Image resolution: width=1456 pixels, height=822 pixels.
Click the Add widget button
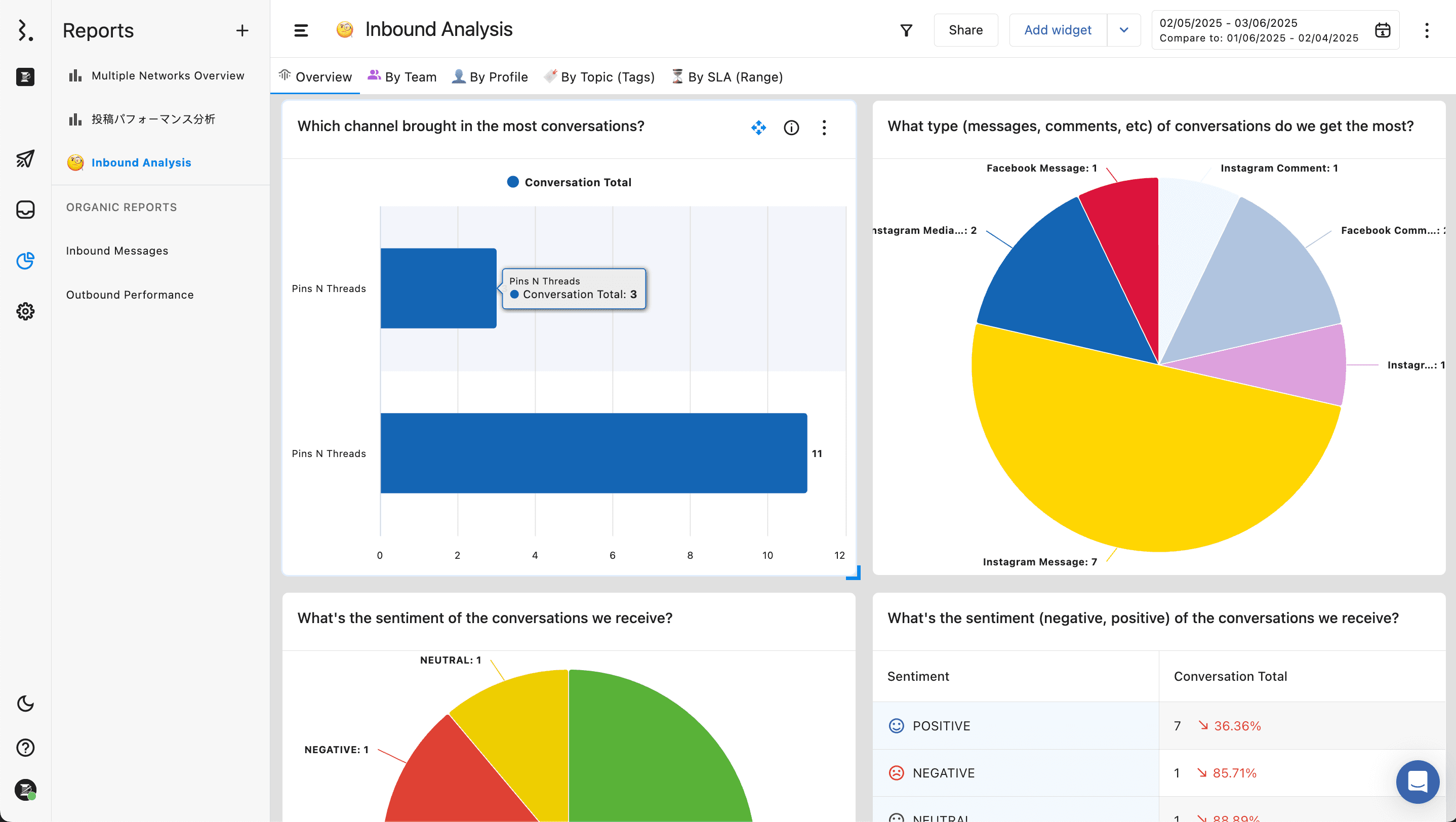pyautogui.click(x=1057, y=29)
